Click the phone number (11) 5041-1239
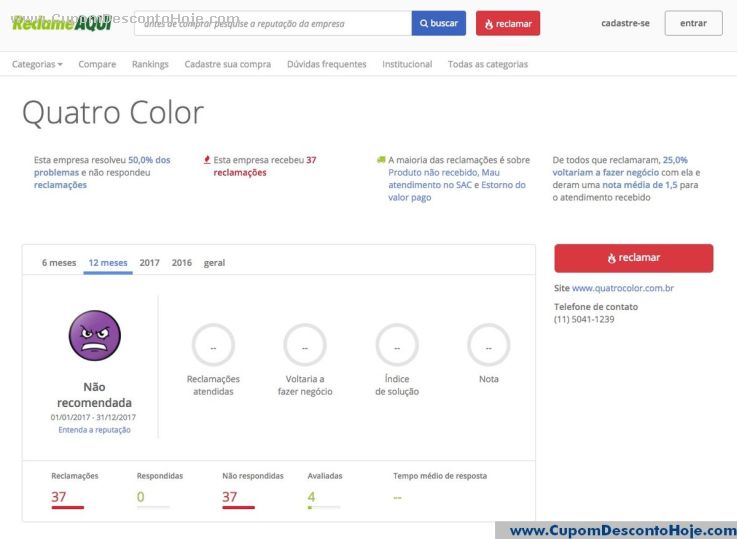 (x=584, y=319)
